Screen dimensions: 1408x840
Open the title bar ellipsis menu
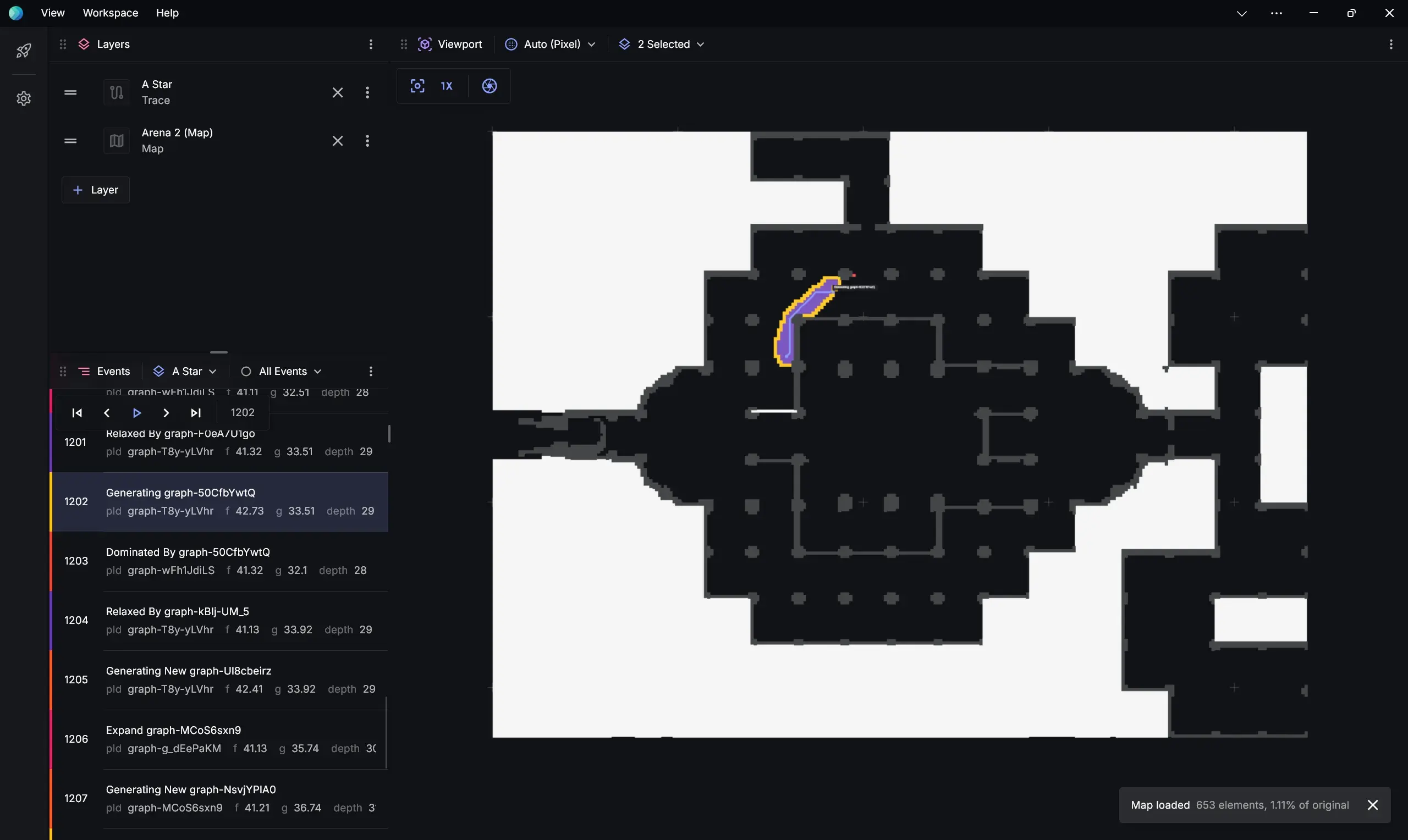tap(1276, 13)
